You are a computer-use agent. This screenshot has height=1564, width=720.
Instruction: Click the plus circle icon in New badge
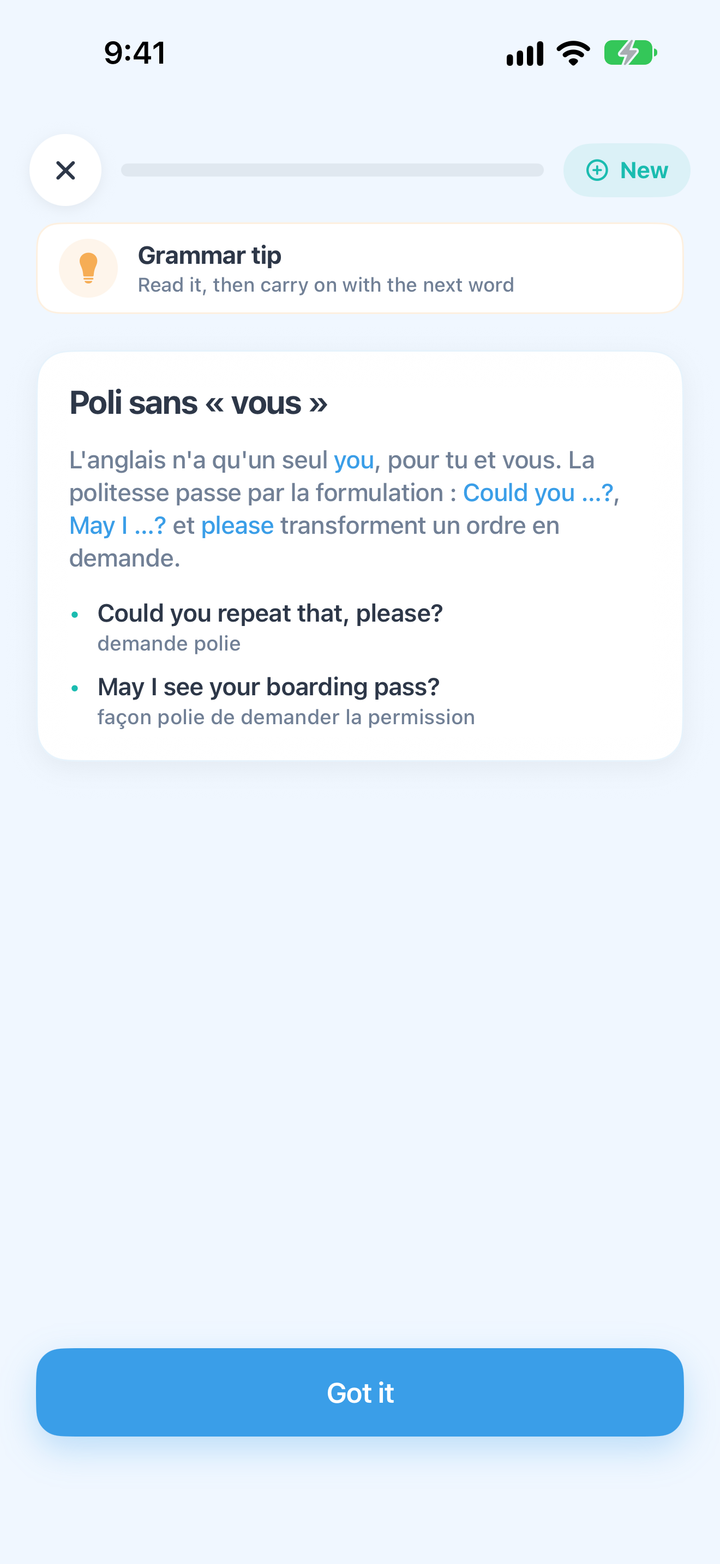[x=597, y=170]
